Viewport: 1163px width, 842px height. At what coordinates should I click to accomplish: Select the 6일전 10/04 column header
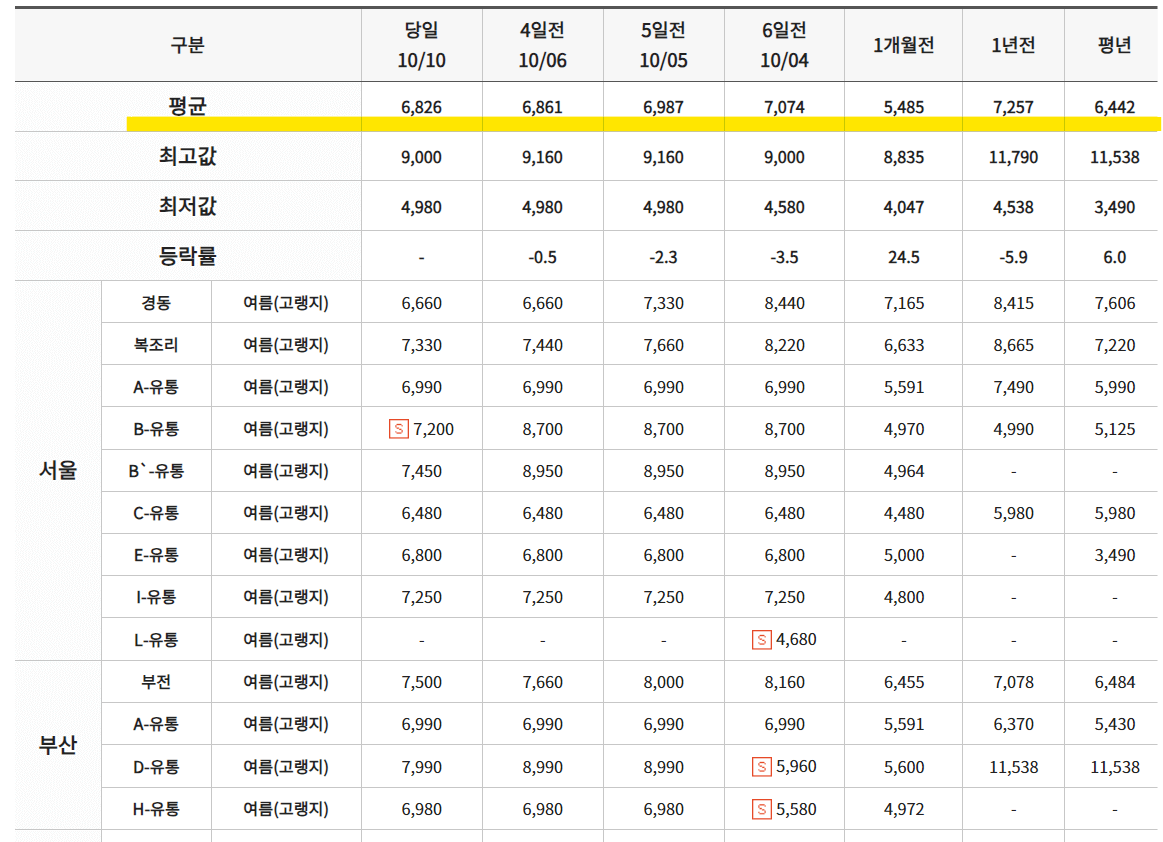point(784,44)
